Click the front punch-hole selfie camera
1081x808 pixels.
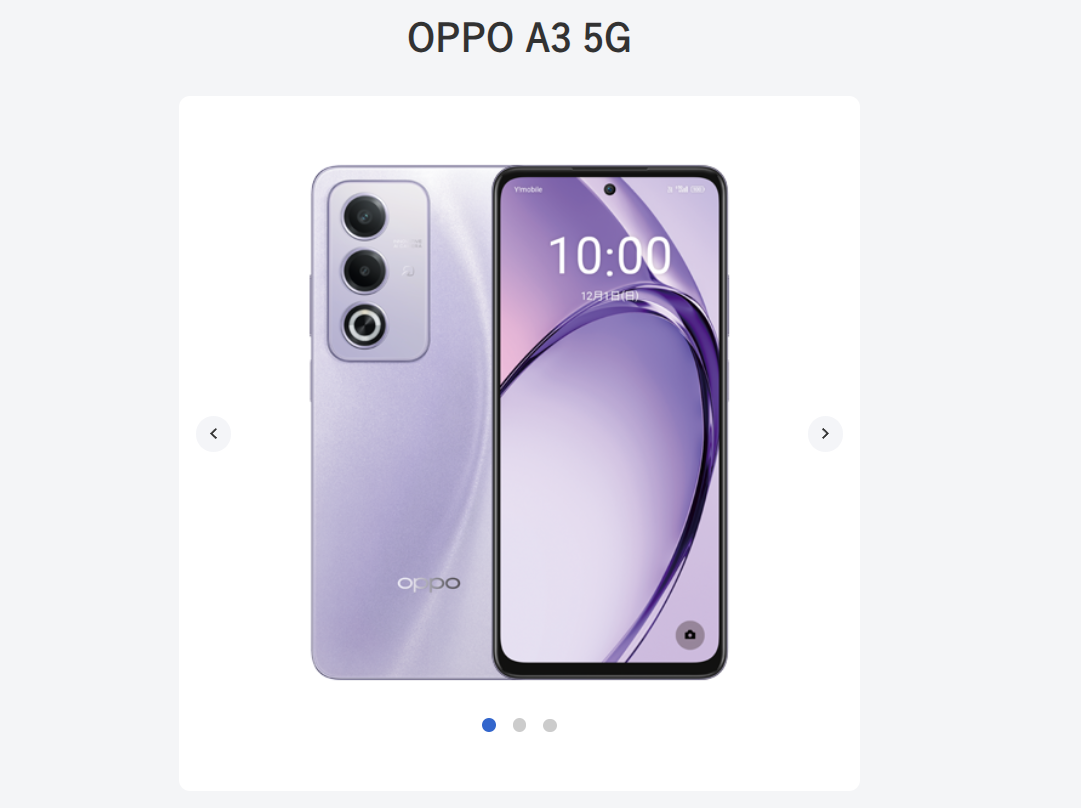tap(609, 190)
